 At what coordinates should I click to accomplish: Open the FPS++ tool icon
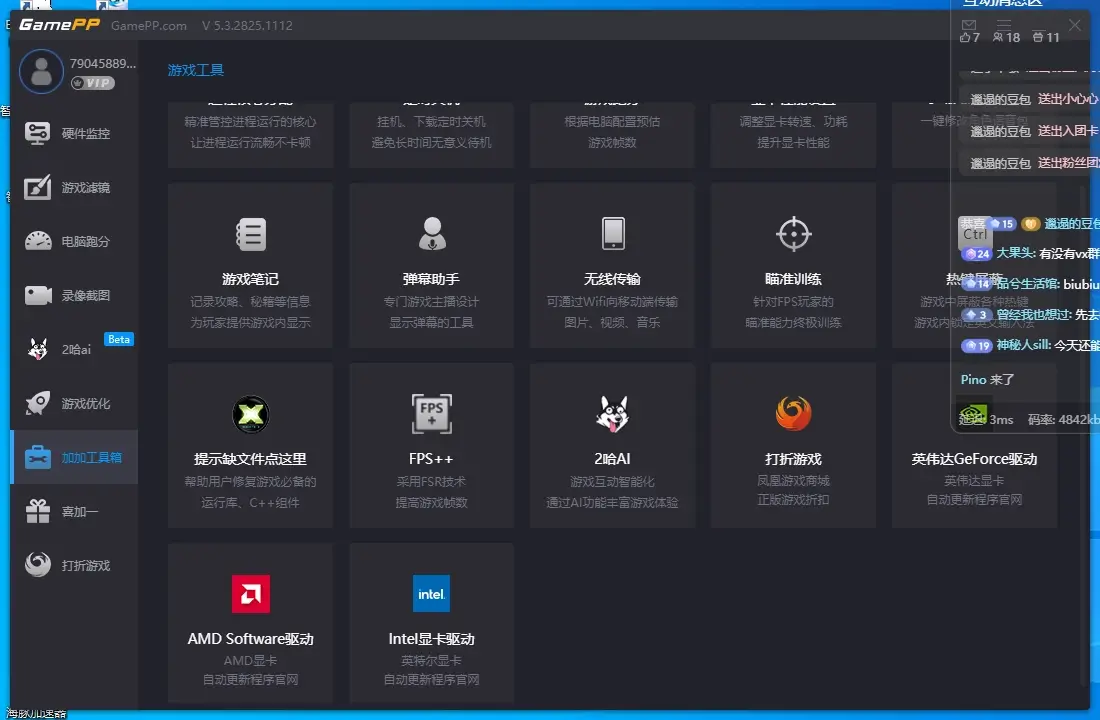coord(431,414)
